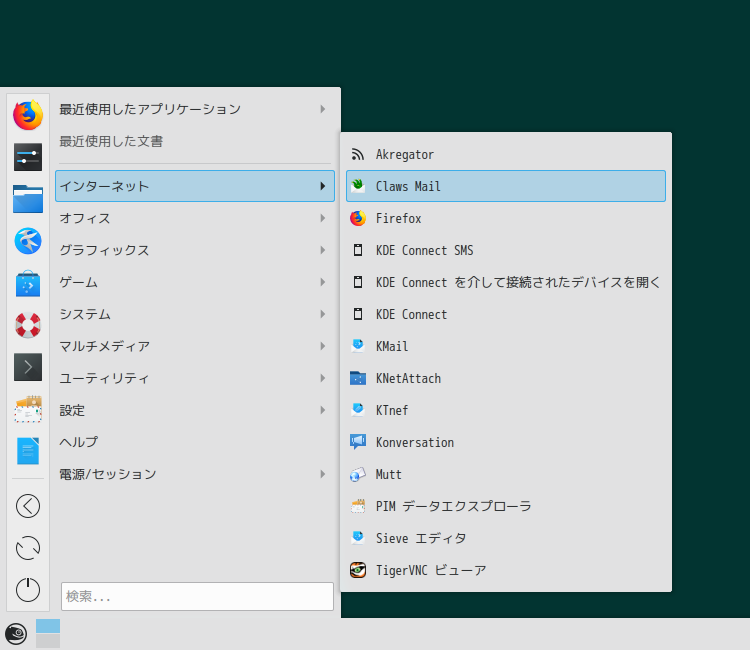Expand the ユーティリティ submenu arrow
This screenshot has height=650, width=750.
click(x=323, y=378)
